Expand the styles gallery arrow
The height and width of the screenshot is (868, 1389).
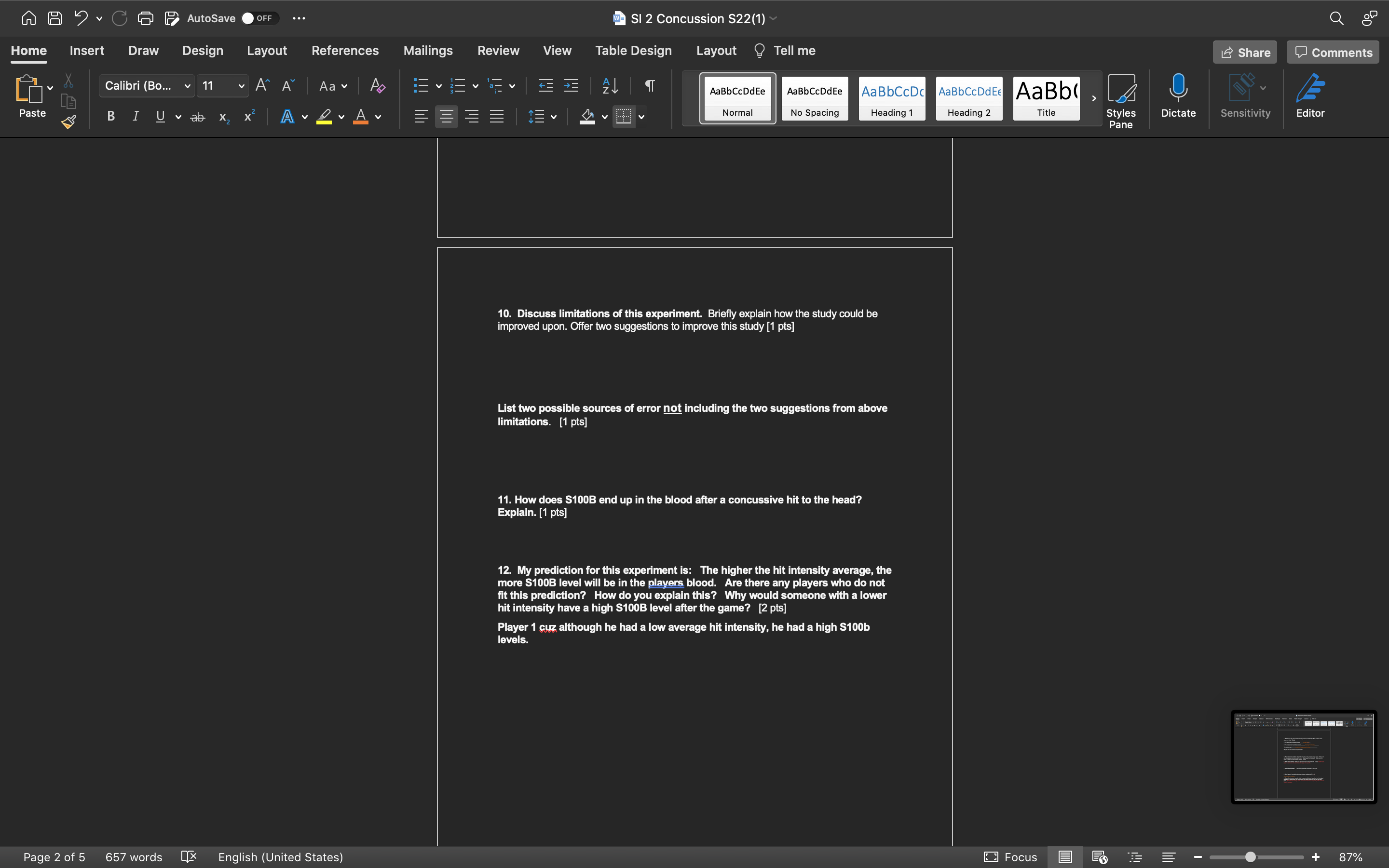(x=1093, y=99)
